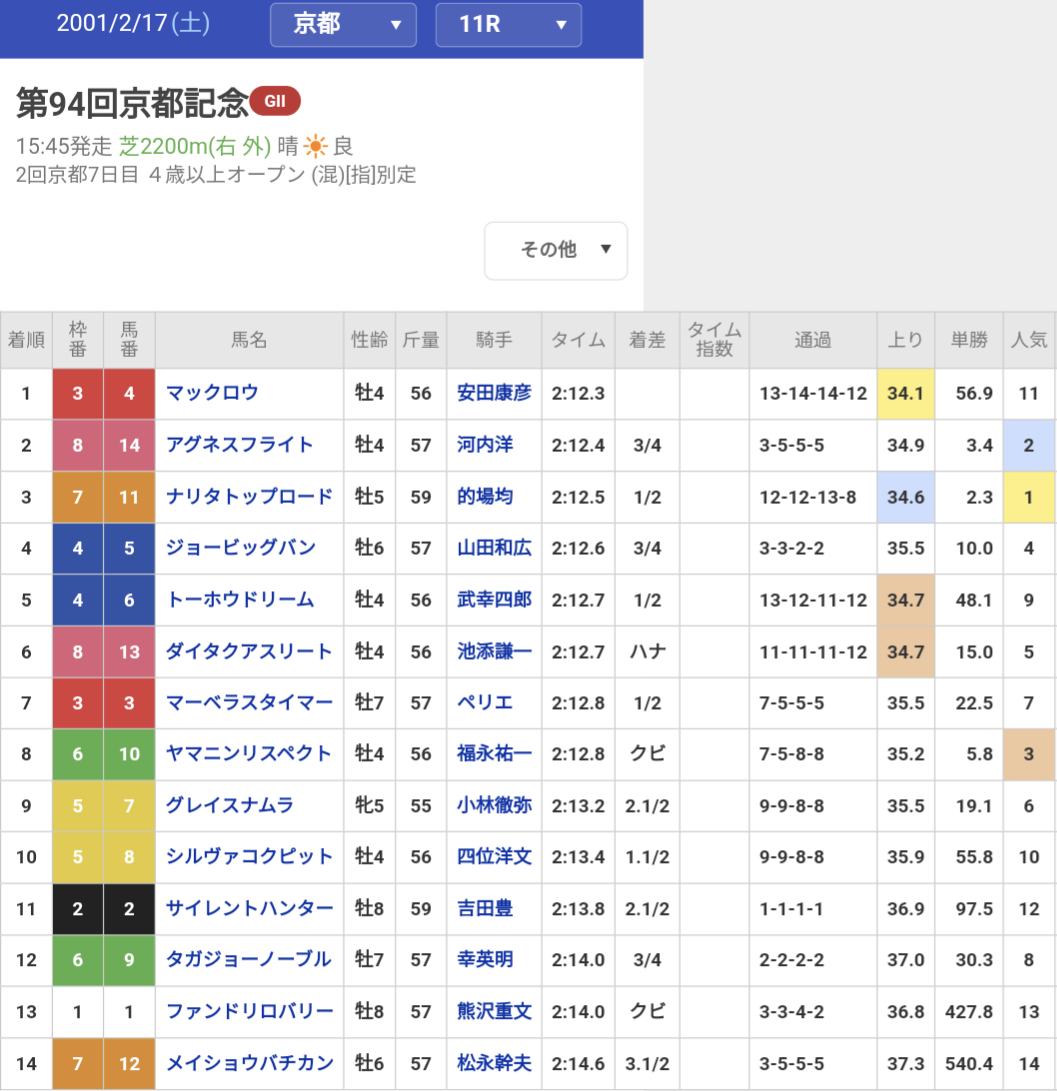Sort by 着順 column header

[x=26, y=340]
